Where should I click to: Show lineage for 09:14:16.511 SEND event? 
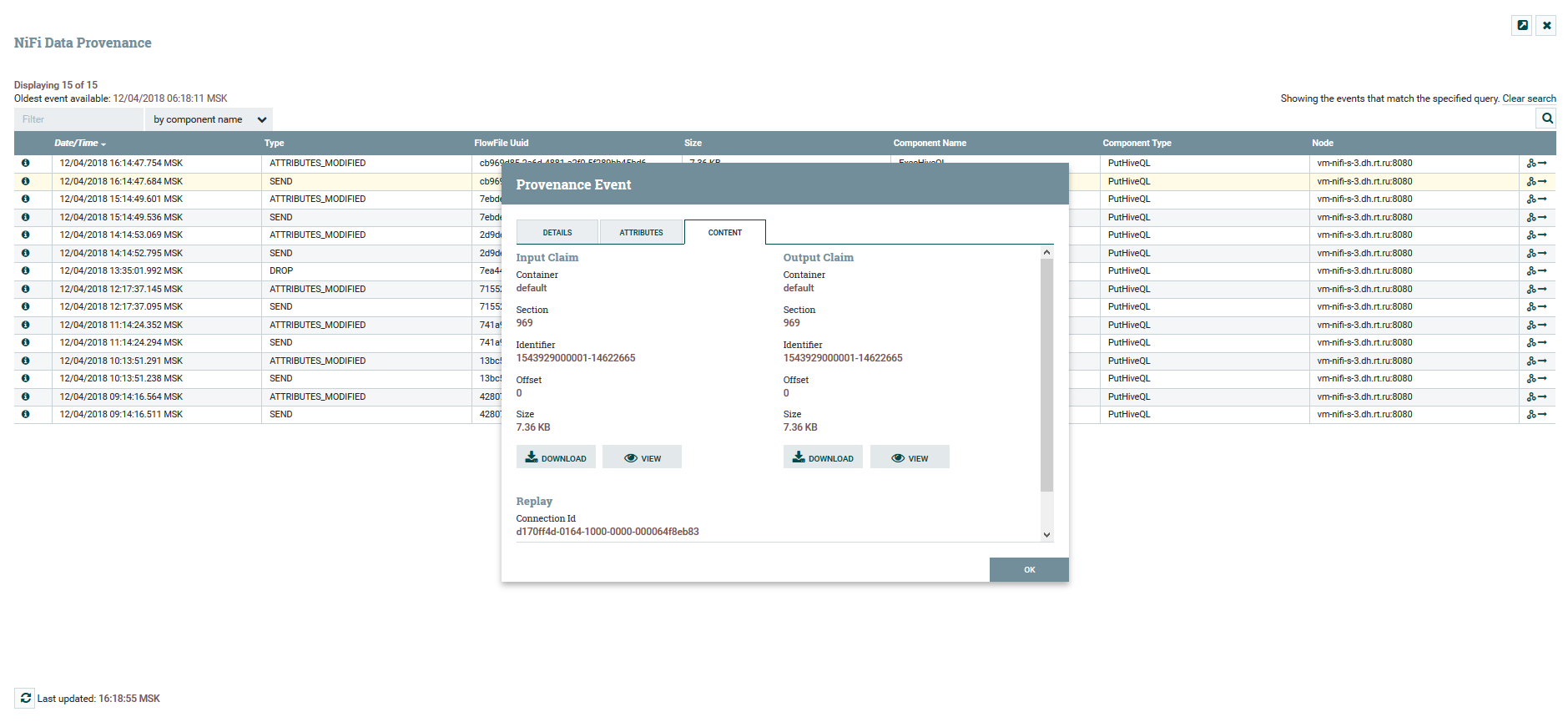click(1536, 415)
